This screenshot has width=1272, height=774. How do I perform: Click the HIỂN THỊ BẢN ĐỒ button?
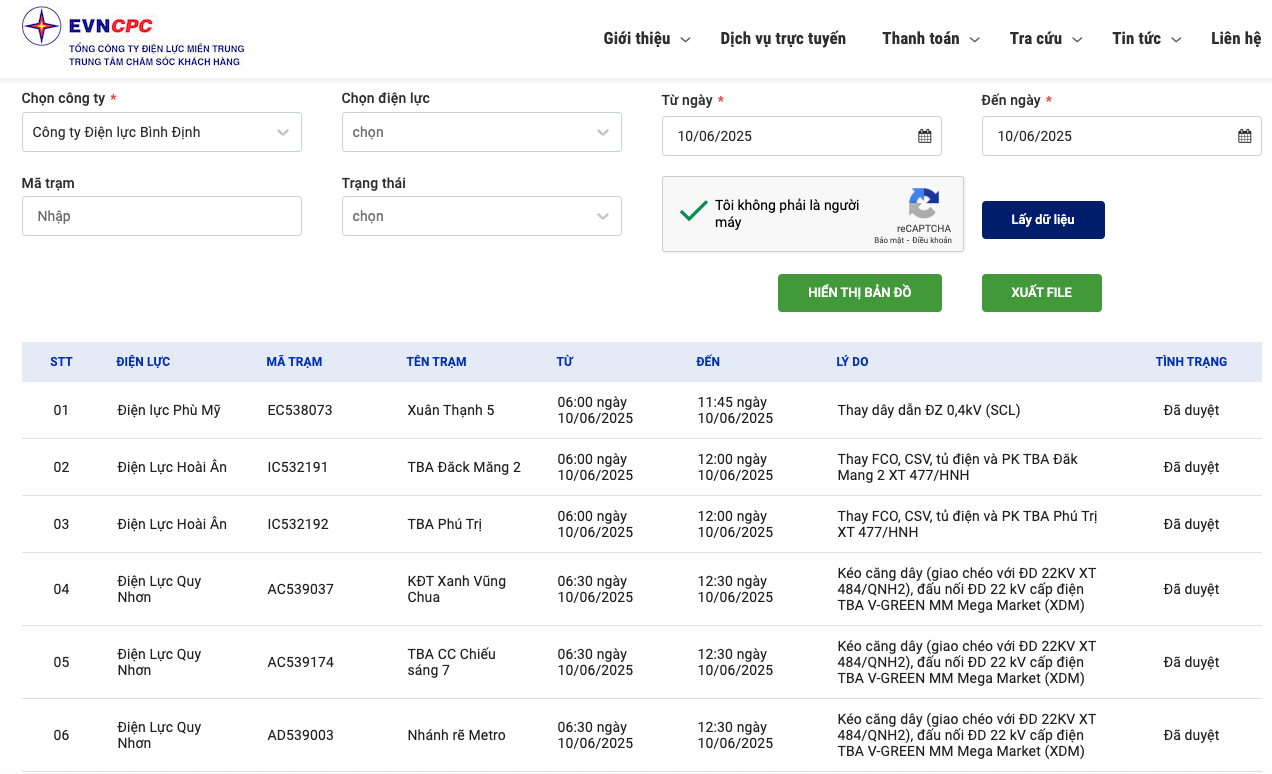coord(859,293)
